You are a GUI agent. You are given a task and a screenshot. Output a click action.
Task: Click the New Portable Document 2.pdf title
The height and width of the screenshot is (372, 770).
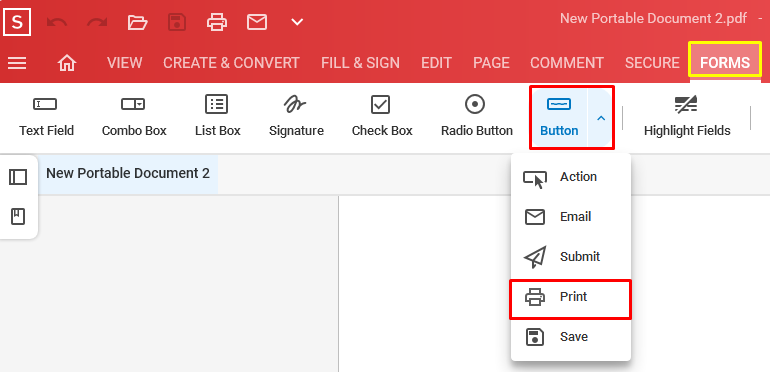pyautogui.click(x=654, y=19)
